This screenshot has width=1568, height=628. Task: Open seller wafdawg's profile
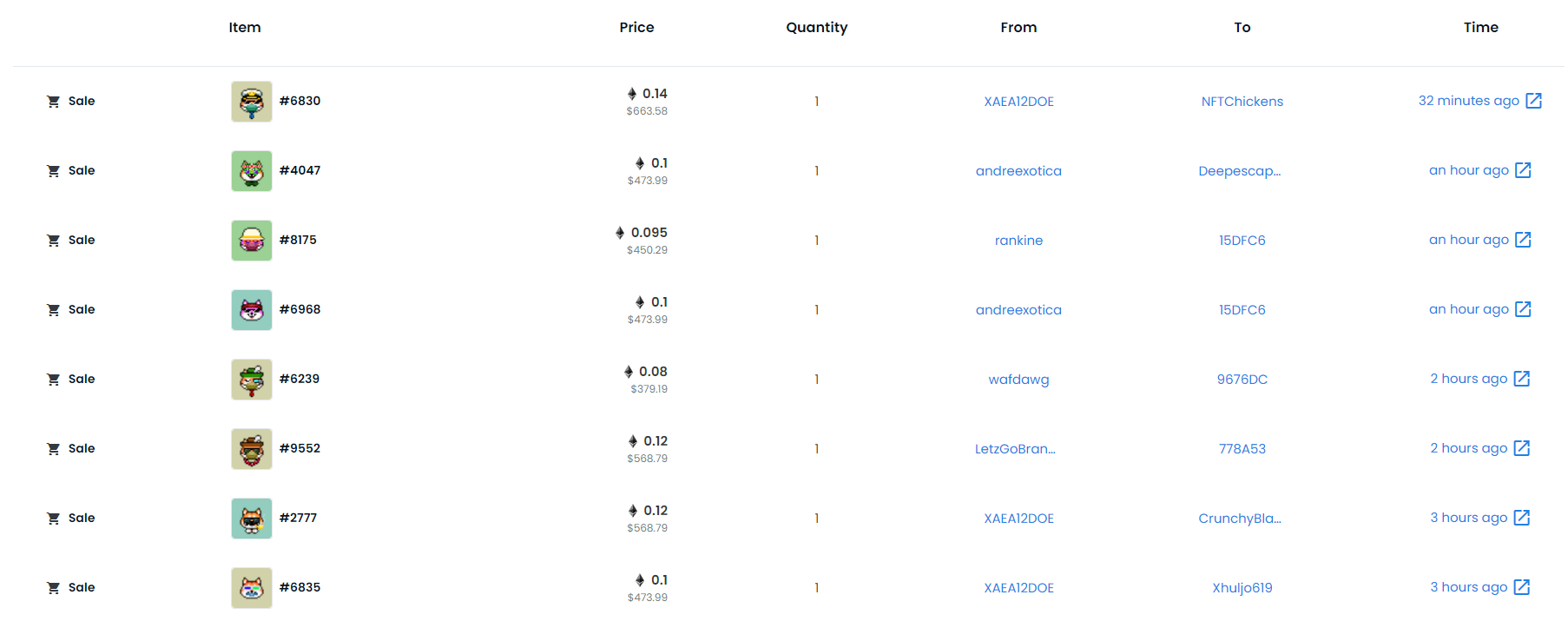[x=1018, y=380]
